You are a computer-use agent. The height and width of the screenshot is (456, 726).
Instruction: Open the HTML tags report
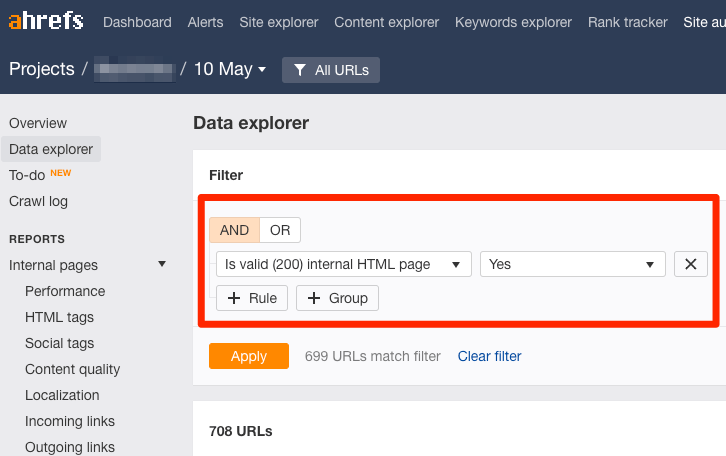pyautogui.click(x=59, y=317)
